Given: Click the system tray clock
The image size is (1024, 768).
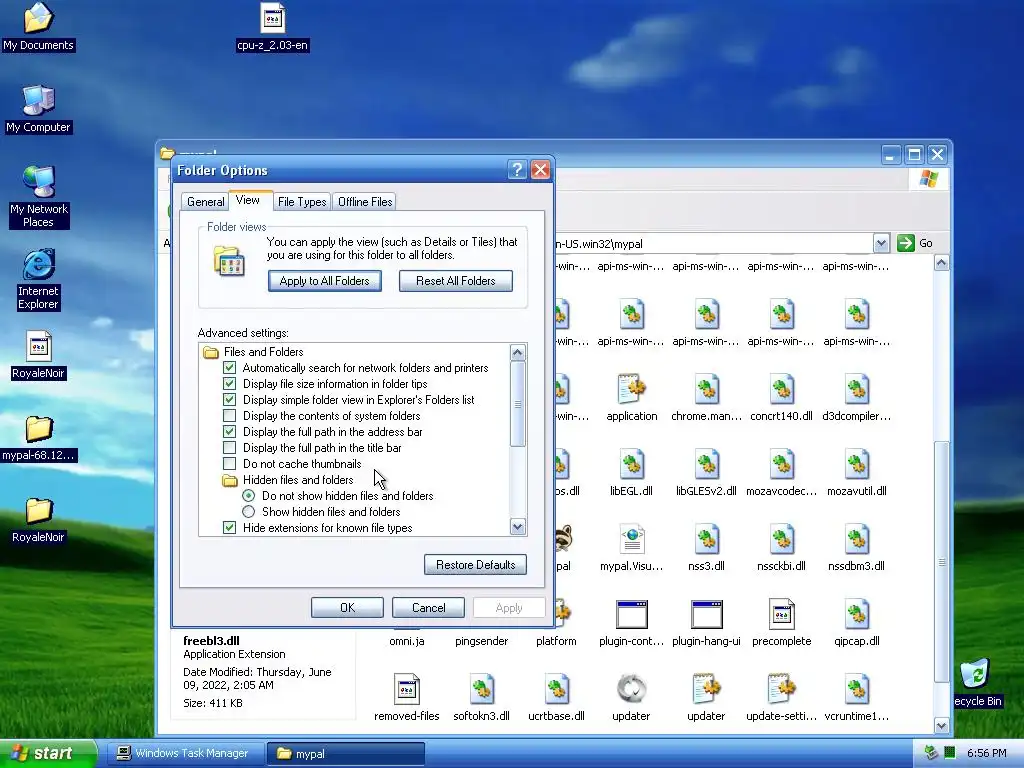Looking at the screenshot, I should 987,753.
